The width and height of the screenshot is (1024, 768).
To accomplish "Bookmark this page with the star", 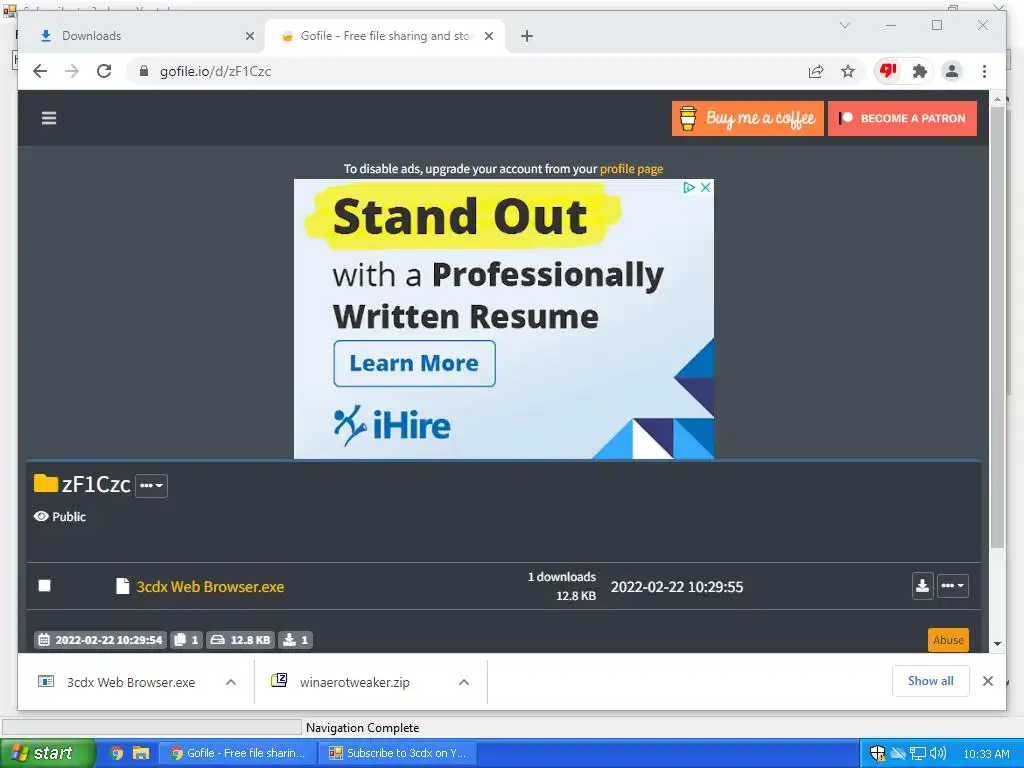I will tap(848, 71).
